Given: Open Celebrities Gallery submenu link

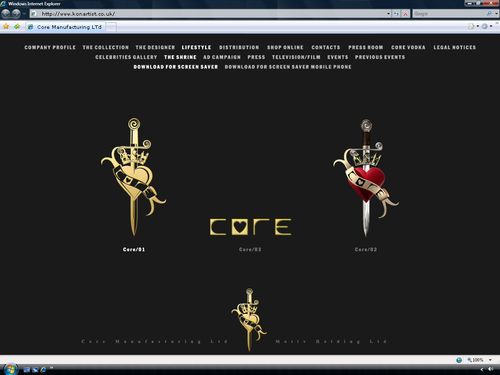Looking at the screenshot, I should pos(126,57).
